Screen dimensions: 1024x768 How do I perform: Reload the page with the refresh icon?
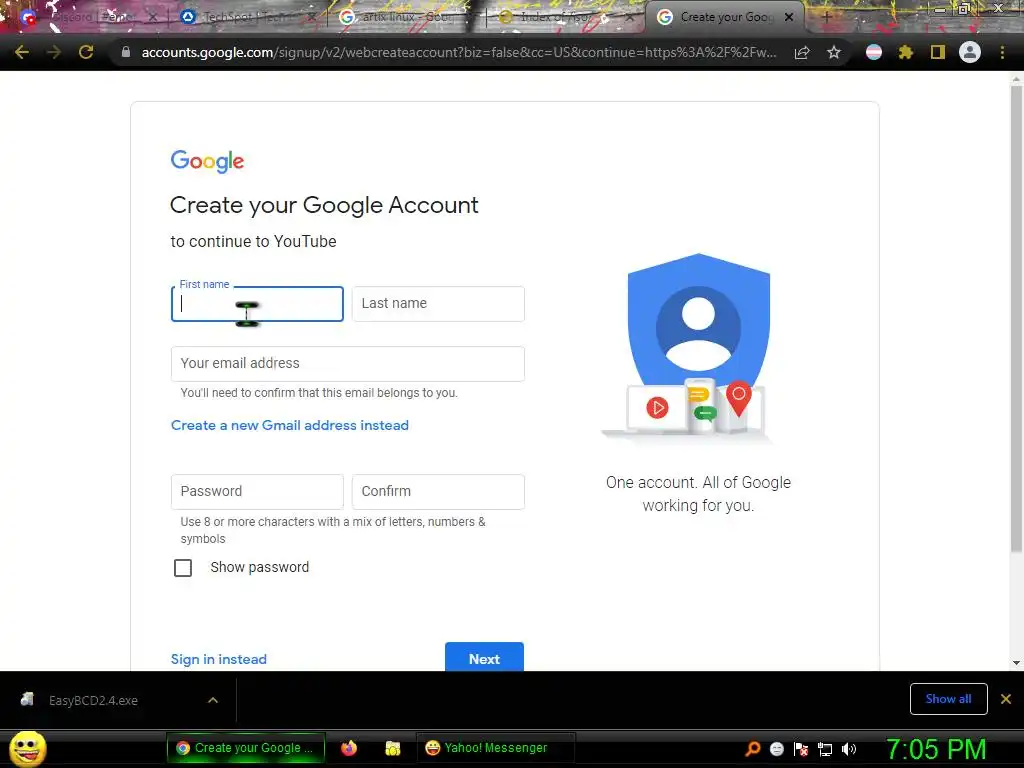point(86,52)
